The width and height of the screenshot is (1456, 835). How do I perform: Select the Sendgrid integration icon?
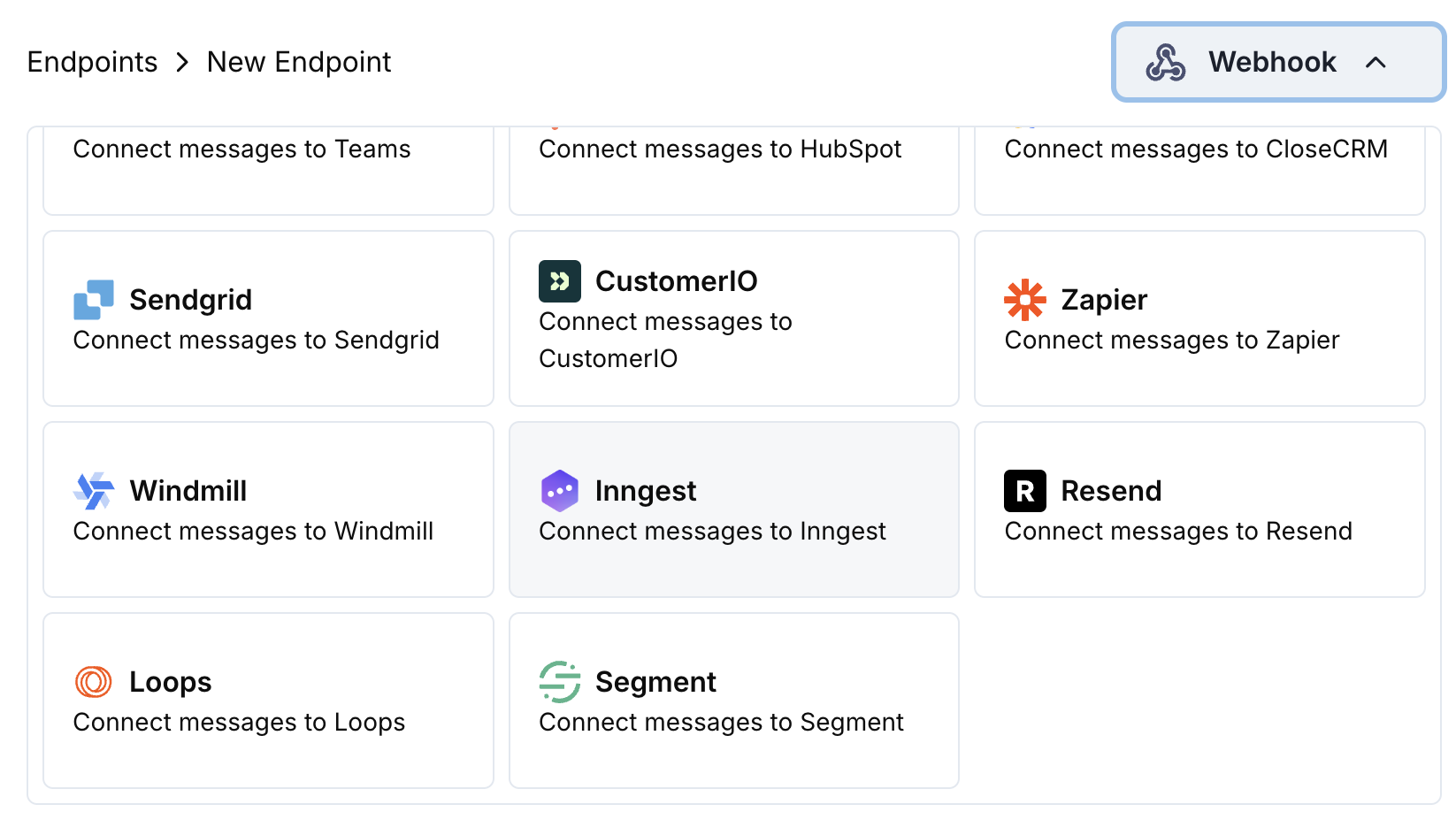pyautogui.click(x=93, y=300)
